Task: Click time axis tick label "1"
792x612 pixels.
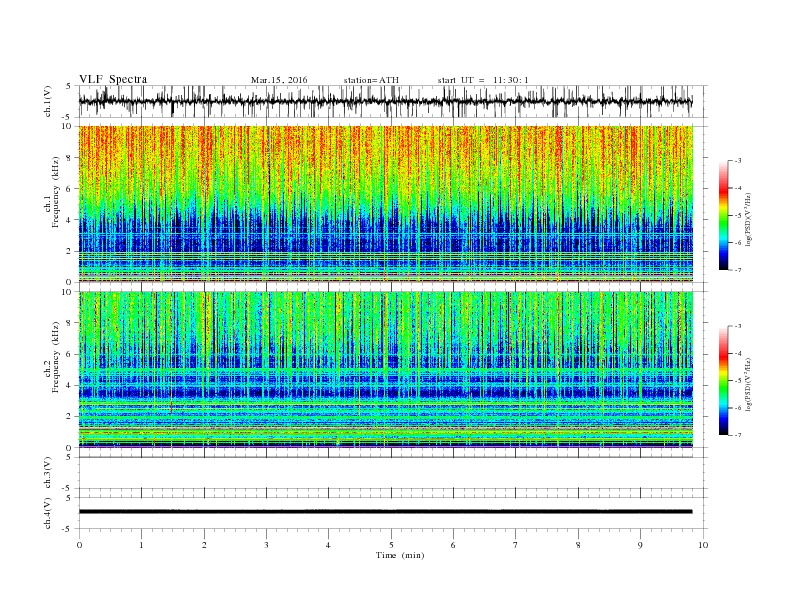Action: pos(141,545)
